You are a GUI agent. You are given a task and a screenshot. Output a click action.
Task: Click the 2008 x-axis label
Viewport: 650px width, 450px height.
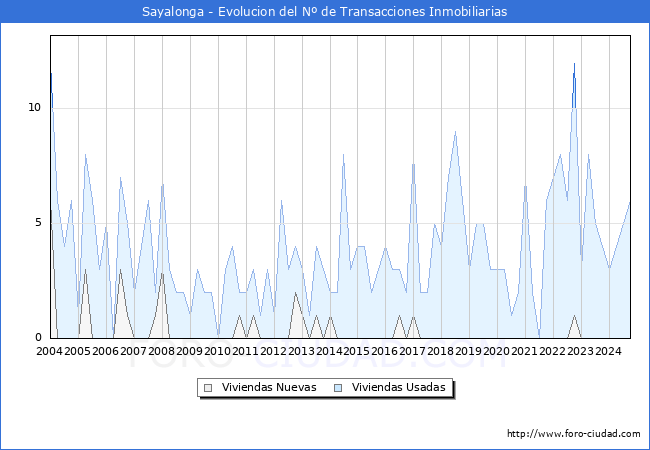pyautogui.click(x=161, y=351)
